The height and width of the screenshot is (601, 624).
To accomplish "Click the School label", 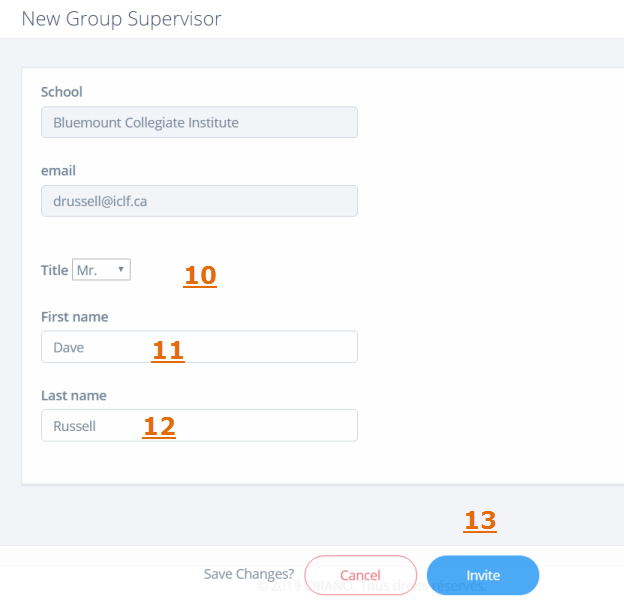I will tap(61, 92).
